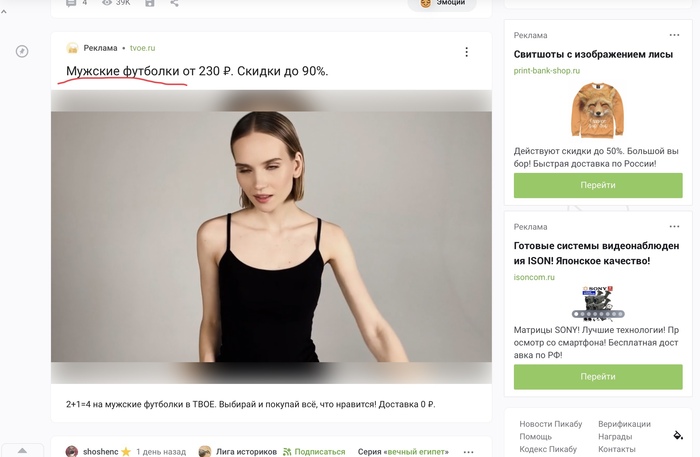Click Перейти button under fox sweatshirt ad
The image size is (700, 457).
[597, 185]
